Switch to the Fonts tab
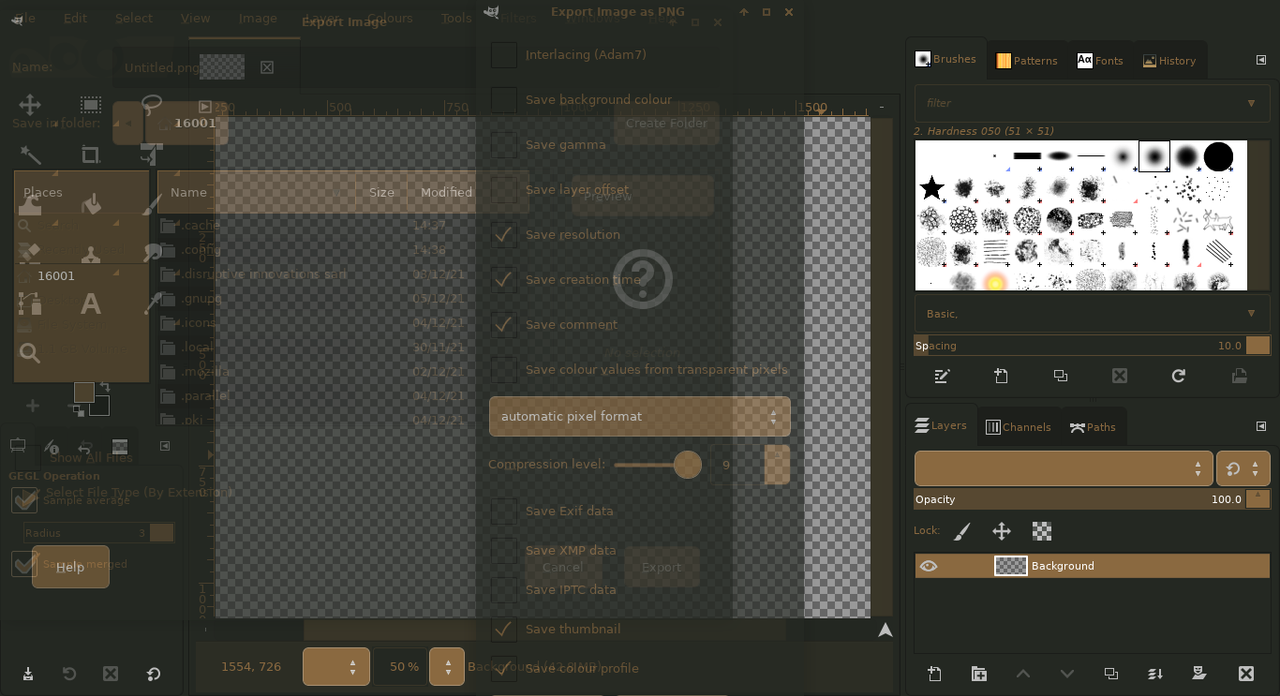The width and height of the screenshot is (1280, 696). [1100, 61]
